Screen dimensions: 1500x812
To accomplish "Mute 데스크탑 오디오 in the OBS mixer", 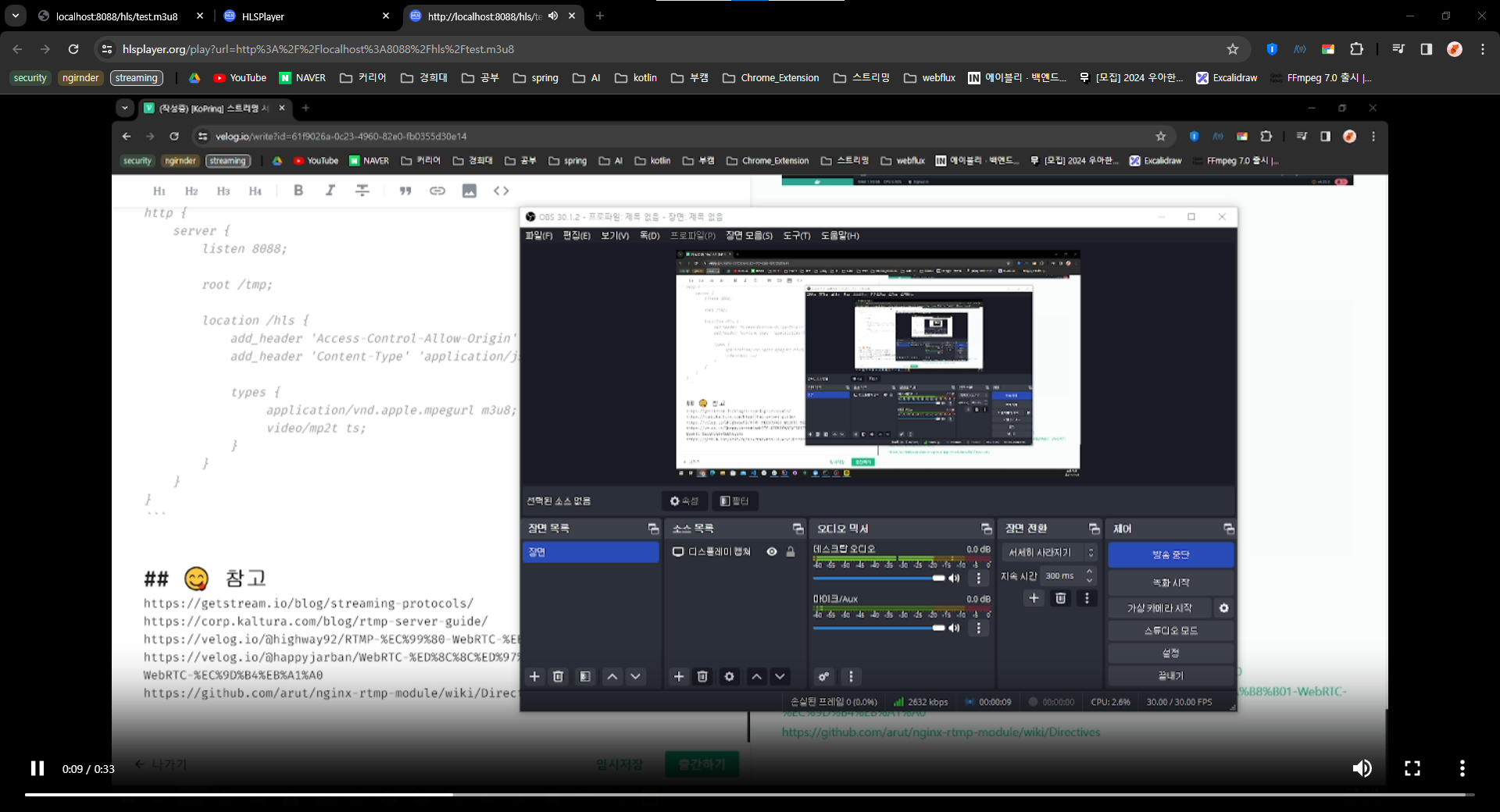I will [954, 579].
